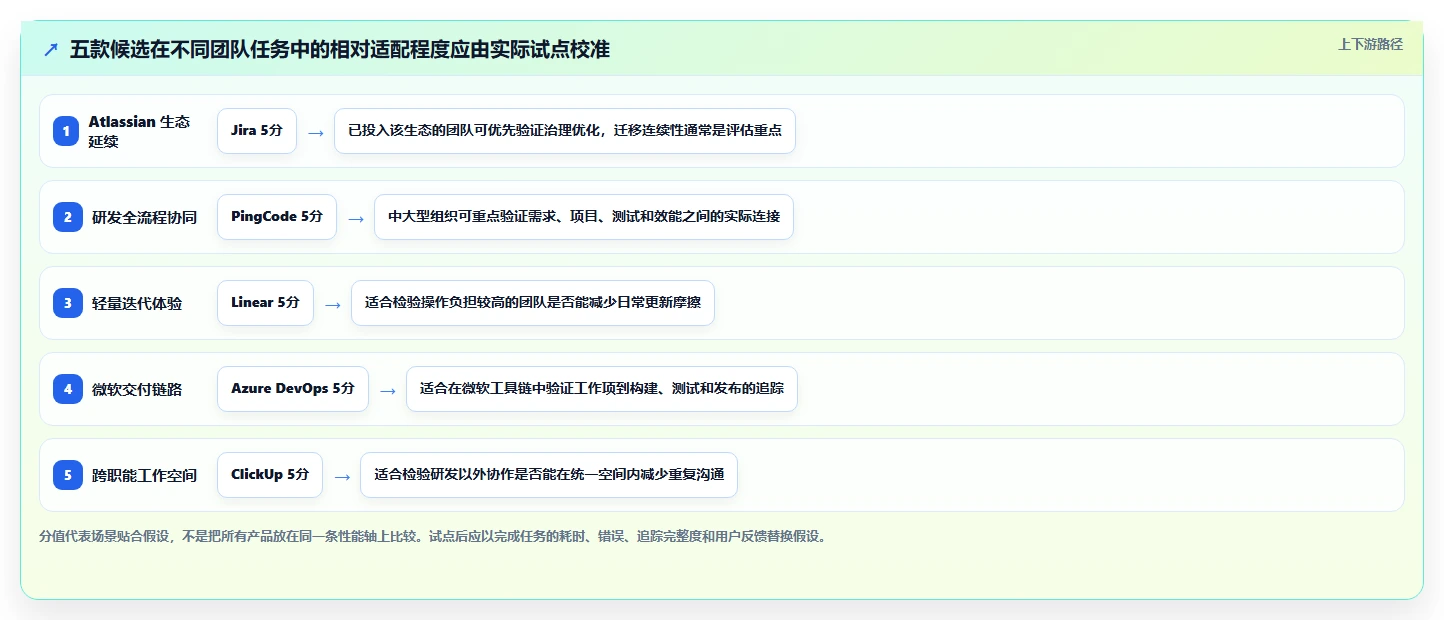Click the arrow after ClickUp 5分

click(x=341, y=476)
